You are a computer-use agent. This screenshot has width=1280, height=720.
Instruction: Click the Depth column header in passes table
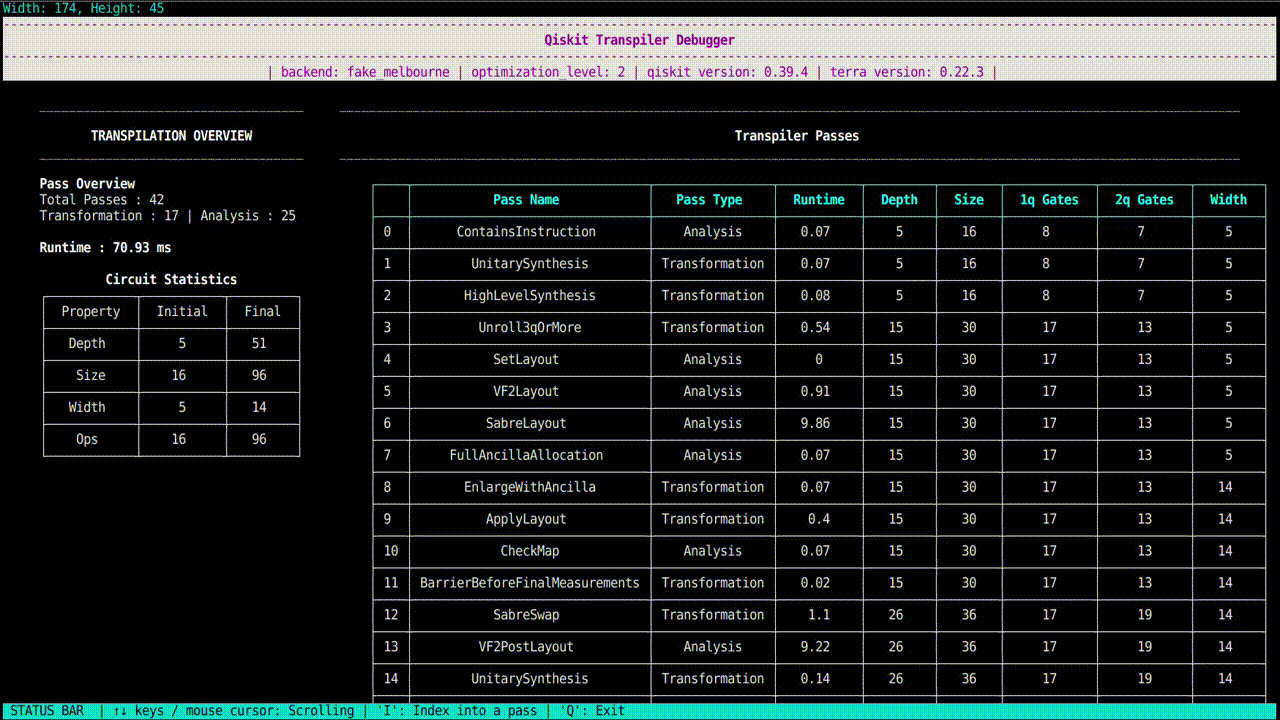899,200
